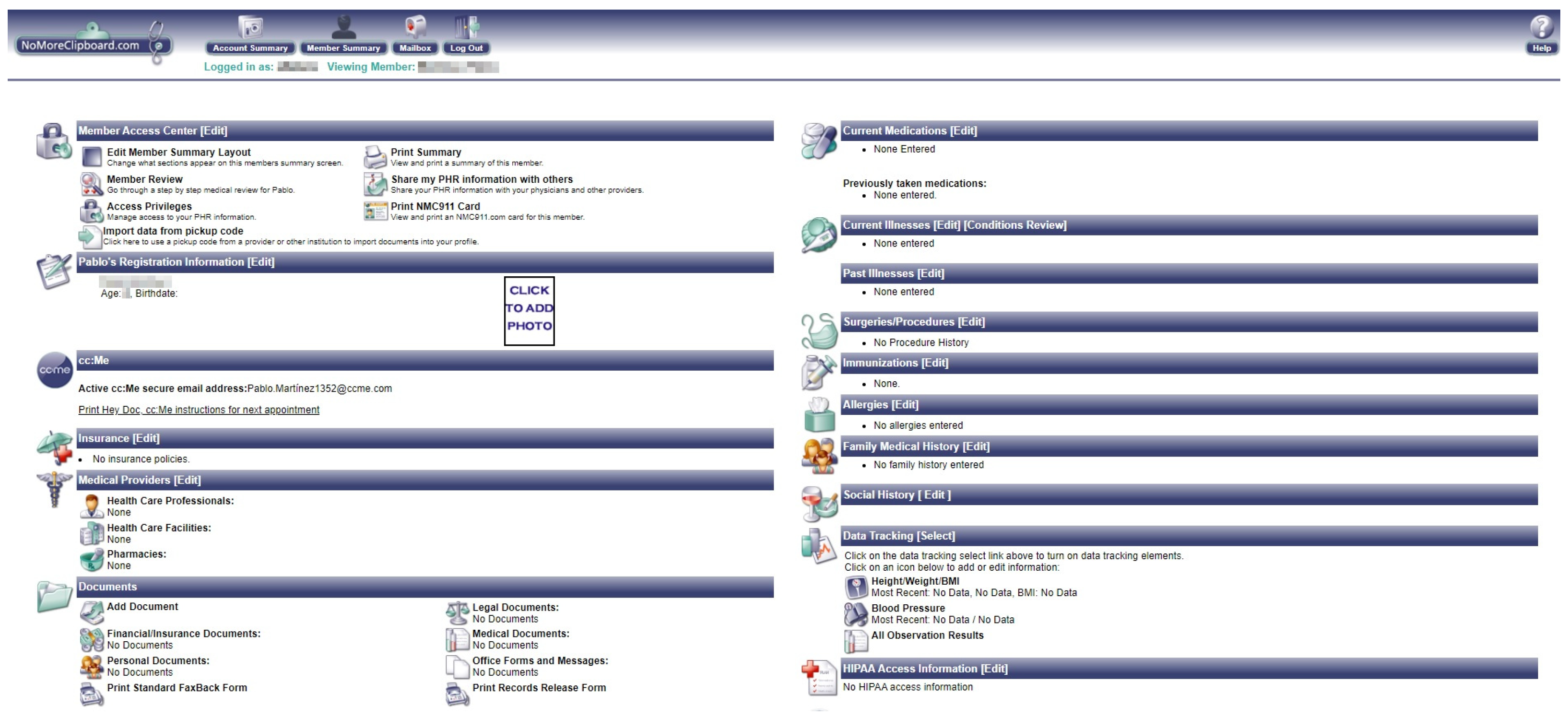The width and height of the screenshot is (1568, 718).
Task: Click the Print NMC911 Card icon
Action: (375, 211)
